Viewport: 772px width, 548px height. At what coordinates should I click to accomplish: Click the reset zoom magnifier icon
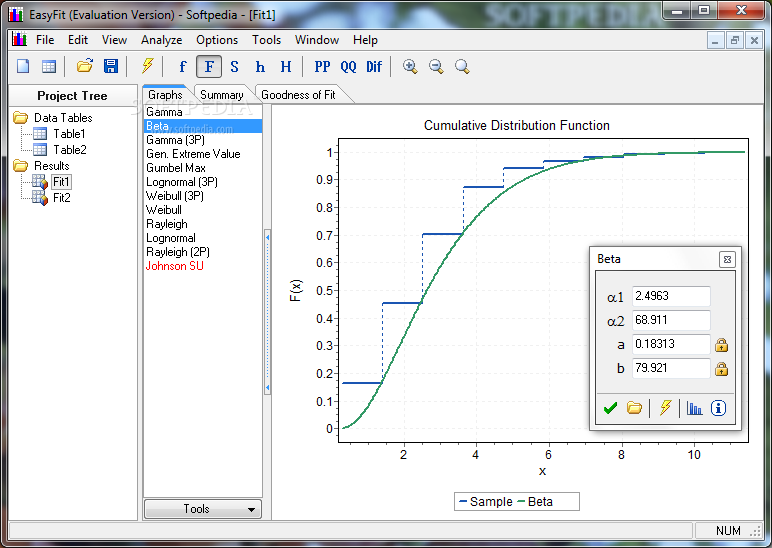[x=462, y=66]
